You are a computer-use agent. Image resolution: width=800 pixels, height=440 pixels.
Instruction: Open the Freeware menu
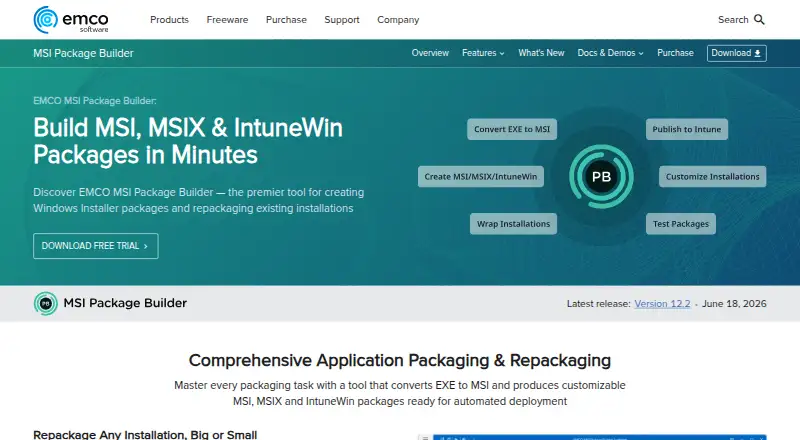227,19
